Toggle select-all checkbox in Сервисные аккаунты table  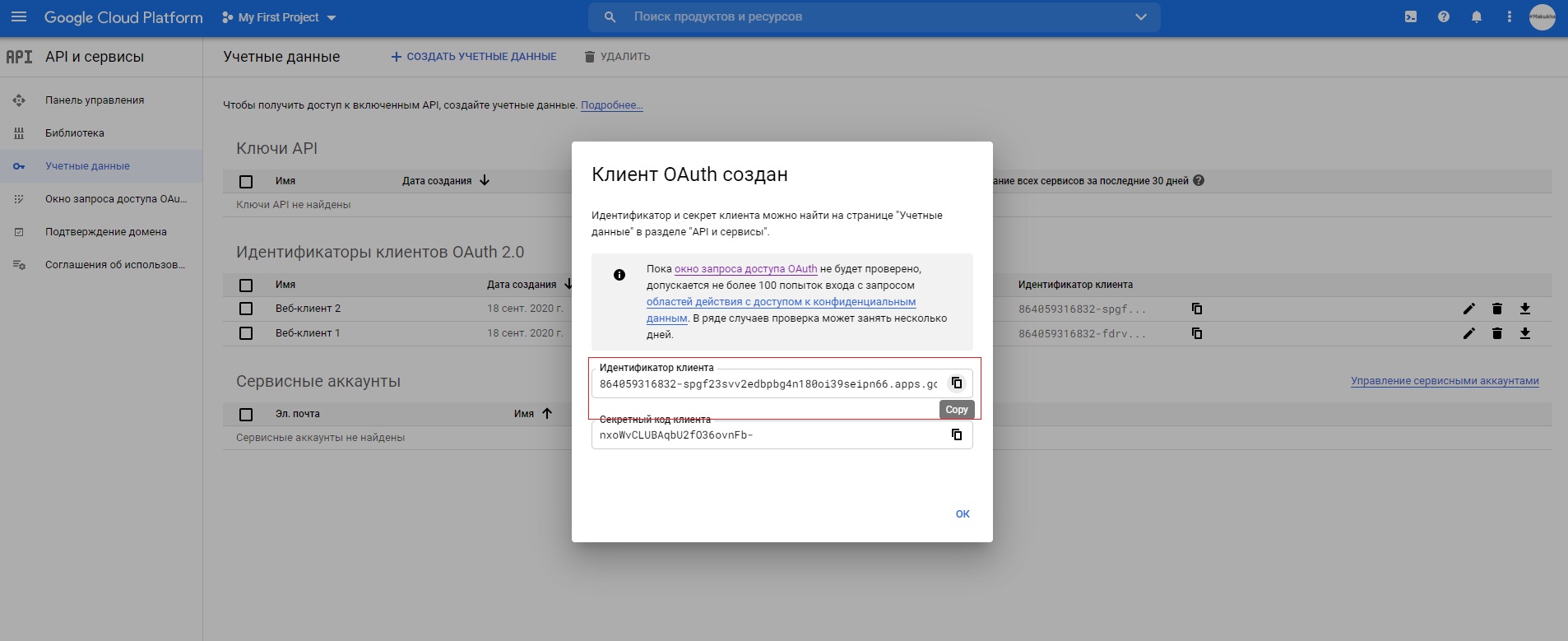[246, 415]
